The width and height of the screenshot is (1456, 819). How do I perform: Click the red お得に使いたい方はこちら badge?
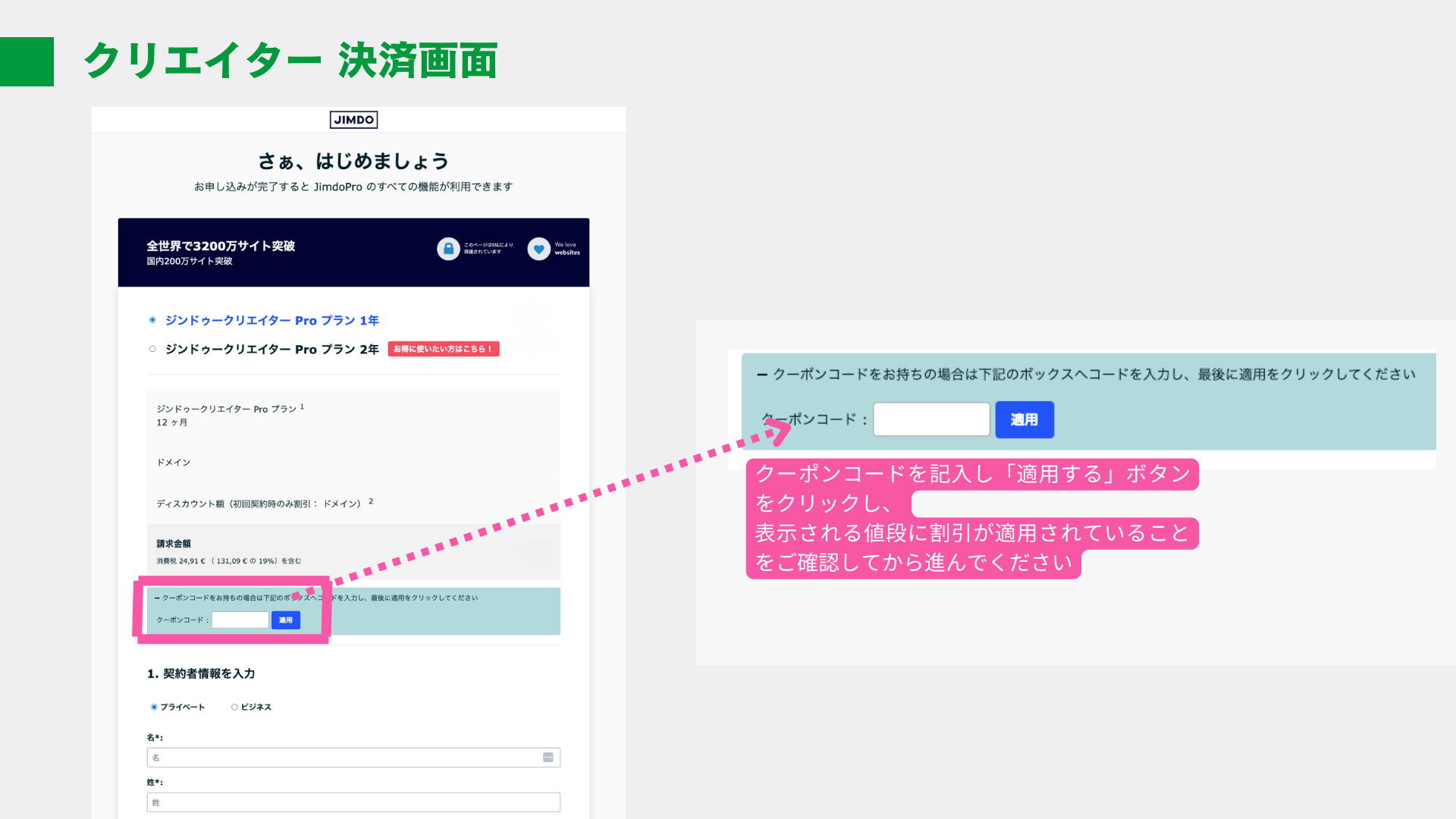(443, 349)
